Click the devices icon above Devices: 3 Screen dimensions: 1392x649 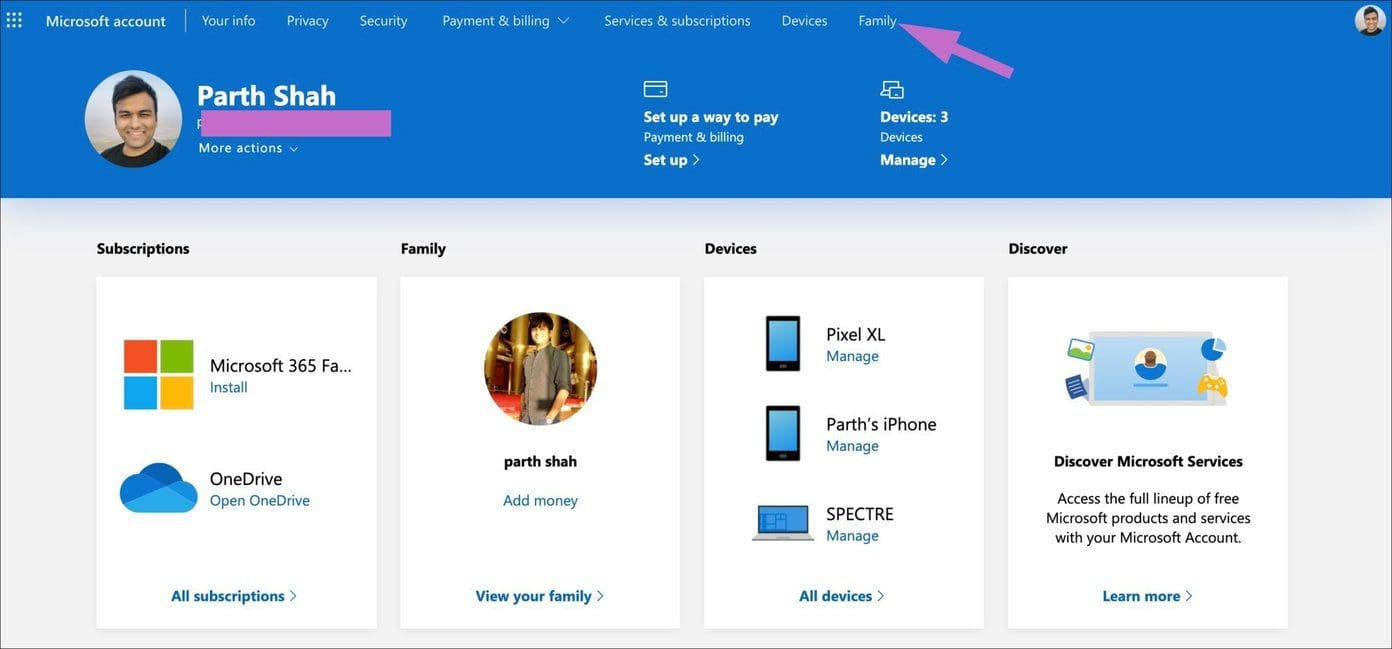[x=892, y=89]
